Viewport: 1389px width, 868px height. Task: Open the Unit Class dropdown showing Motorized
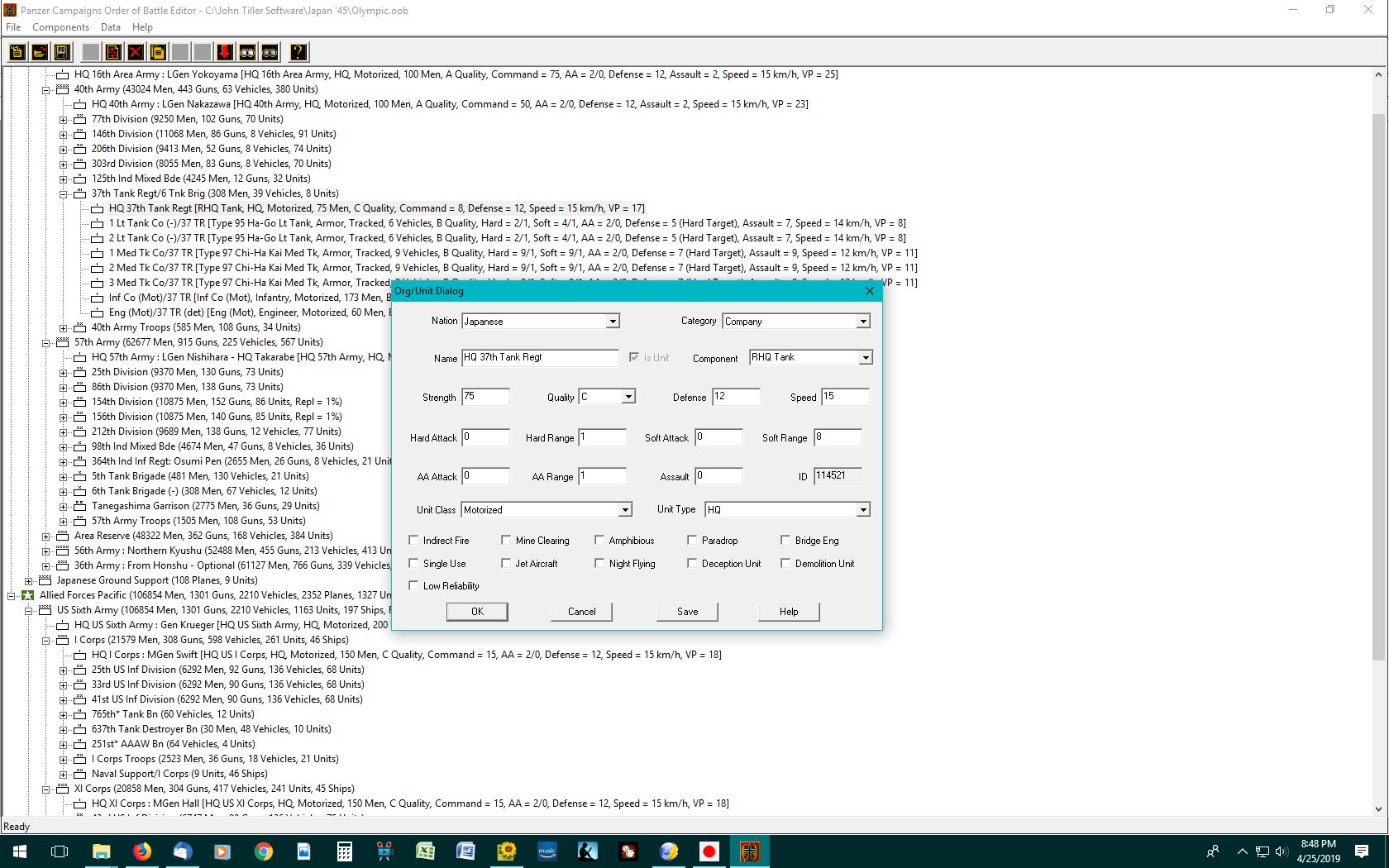tap(625, 509)
